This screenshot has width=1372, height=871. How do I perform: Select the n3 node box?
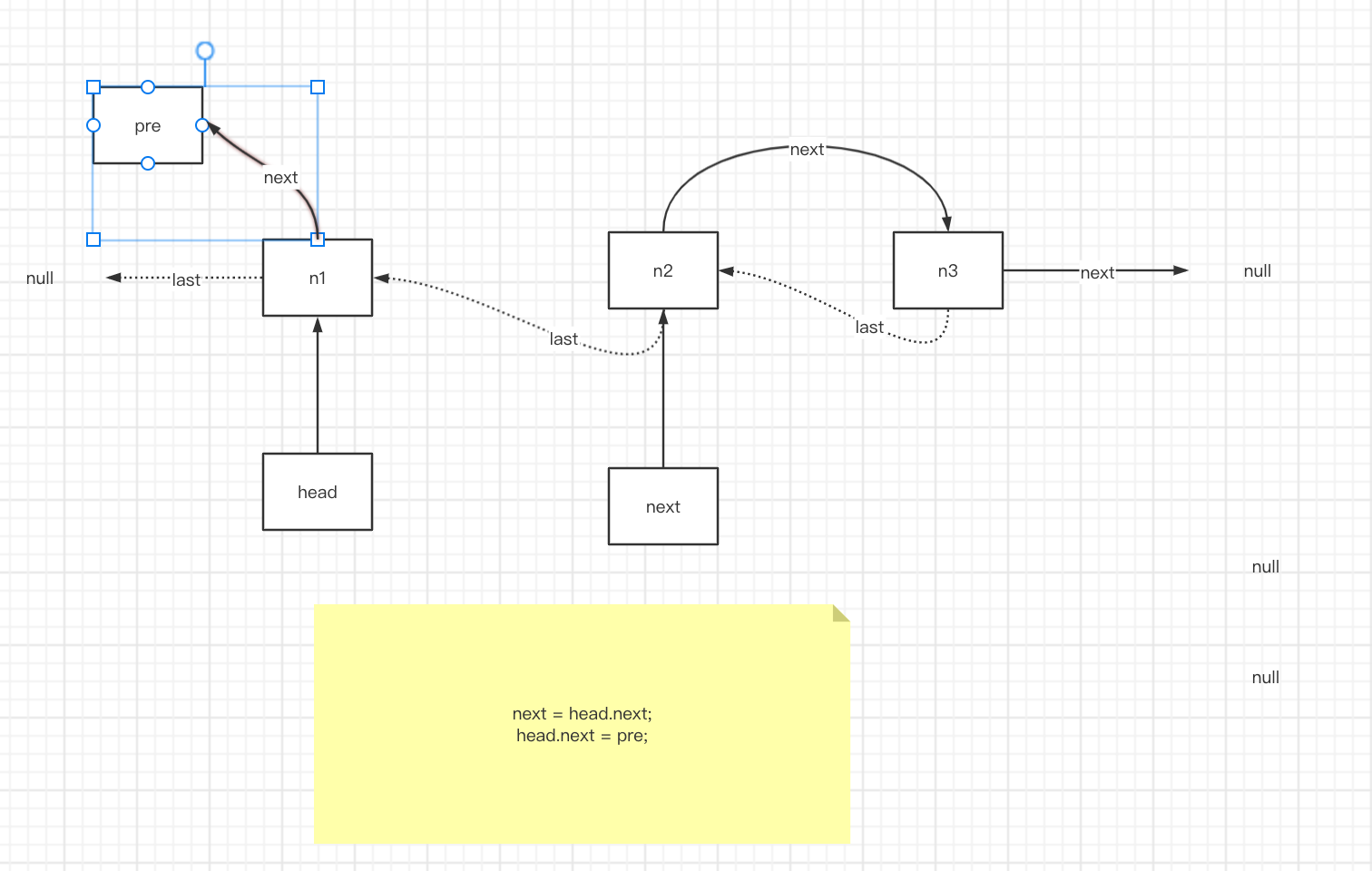tap(948, 270)
